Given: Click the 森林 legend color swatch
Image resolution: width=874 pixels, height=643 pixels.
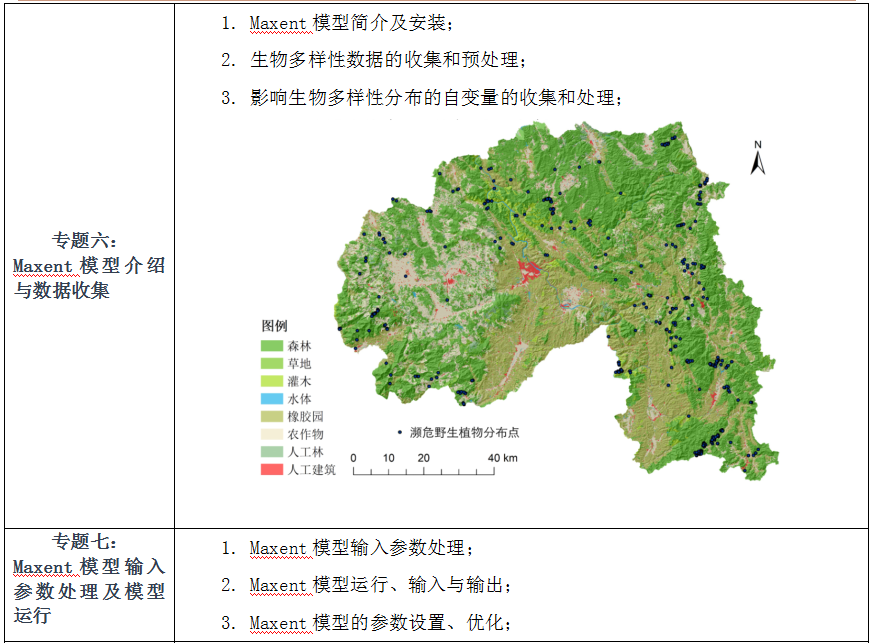Looking at the screenshot, I should [x=272, y=346].
